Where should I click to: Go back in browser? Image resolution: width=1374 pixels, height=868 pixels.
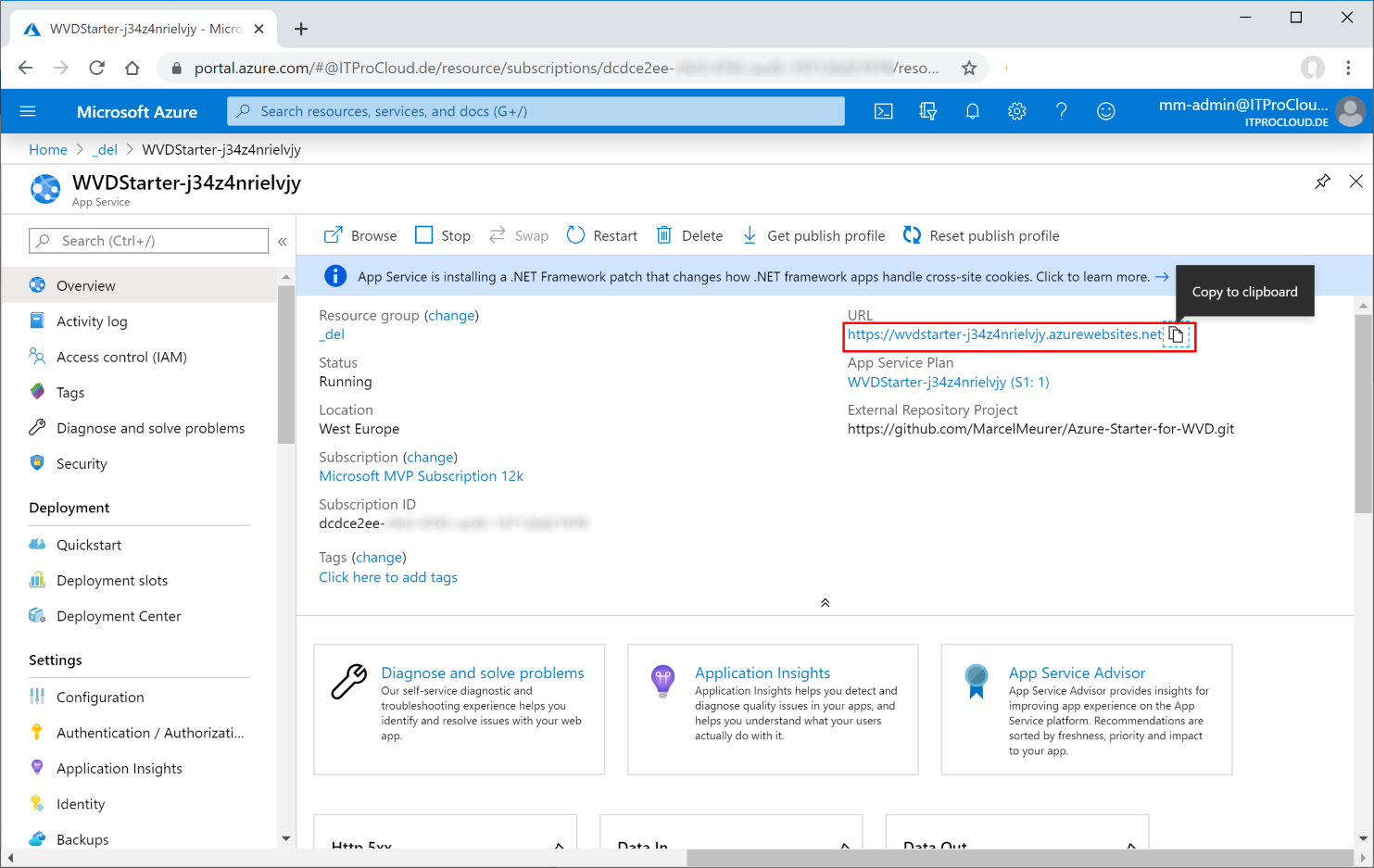pos(25,68)
